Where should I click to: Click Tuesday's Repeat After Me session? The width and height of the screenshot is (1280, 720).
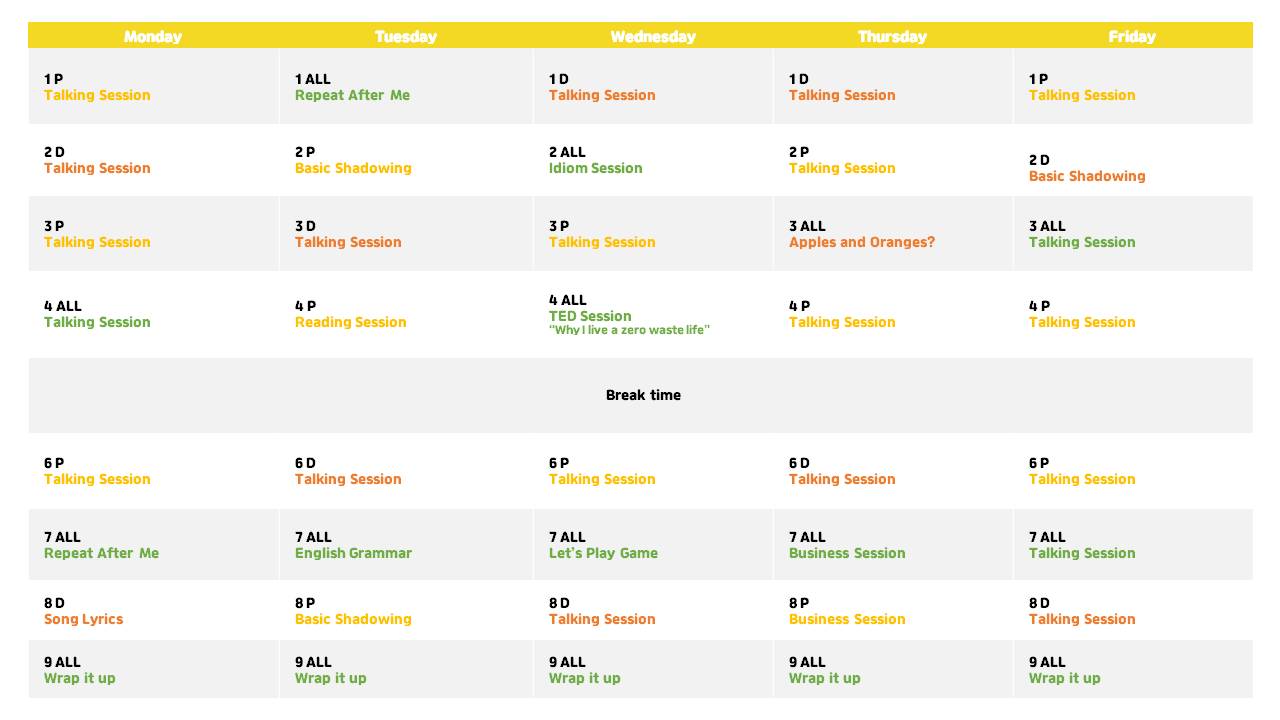[352, 96]
